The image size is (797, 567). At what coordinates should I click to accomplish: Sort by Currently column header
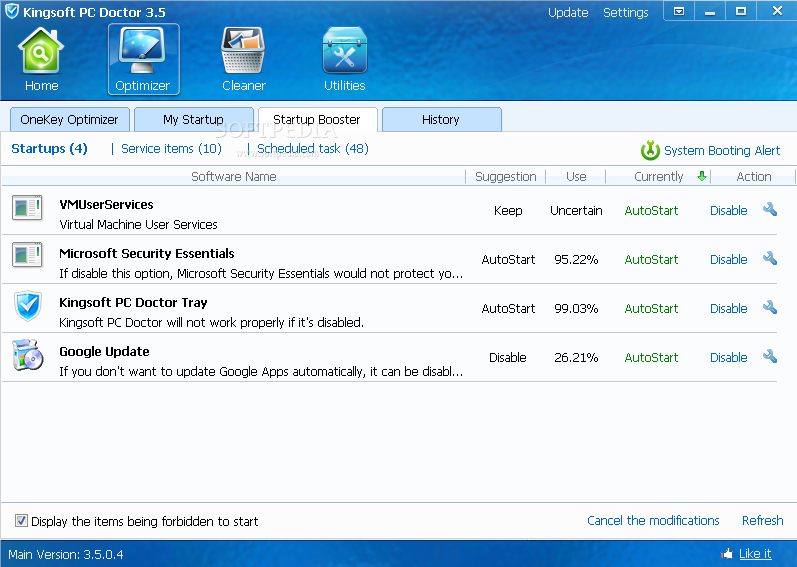[658, 176]
